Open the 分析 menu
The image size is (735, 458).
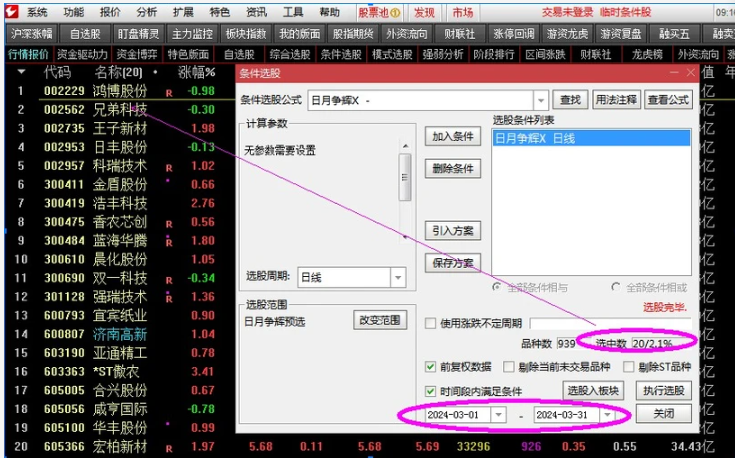(x=147, y=12)
